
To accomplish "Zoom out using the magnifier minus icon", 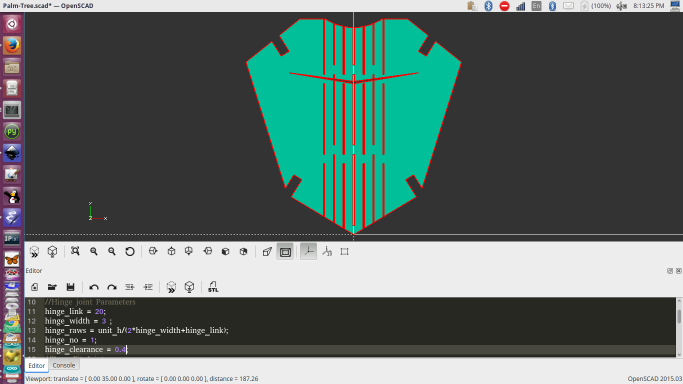I will click(112, 251).
